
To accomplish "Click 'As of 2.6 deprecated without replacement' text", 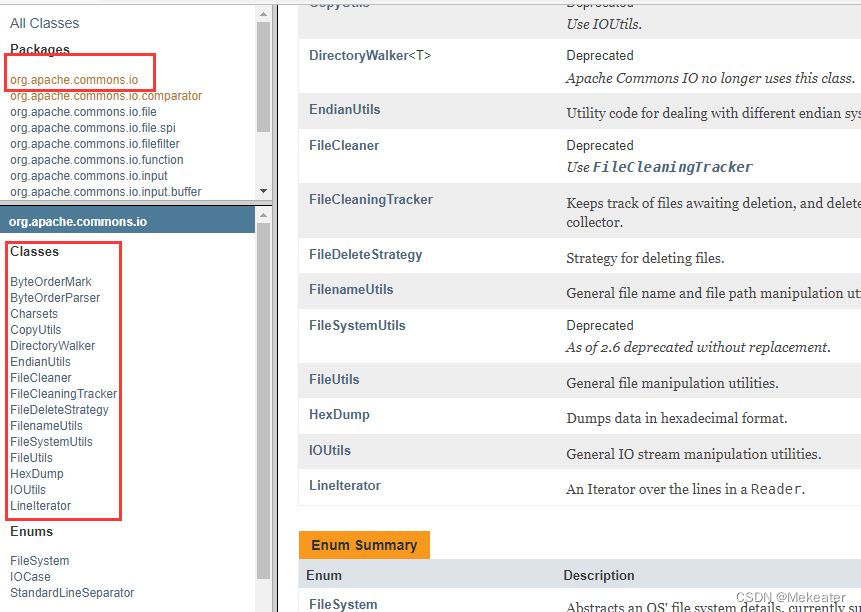I will click(698, 347).
